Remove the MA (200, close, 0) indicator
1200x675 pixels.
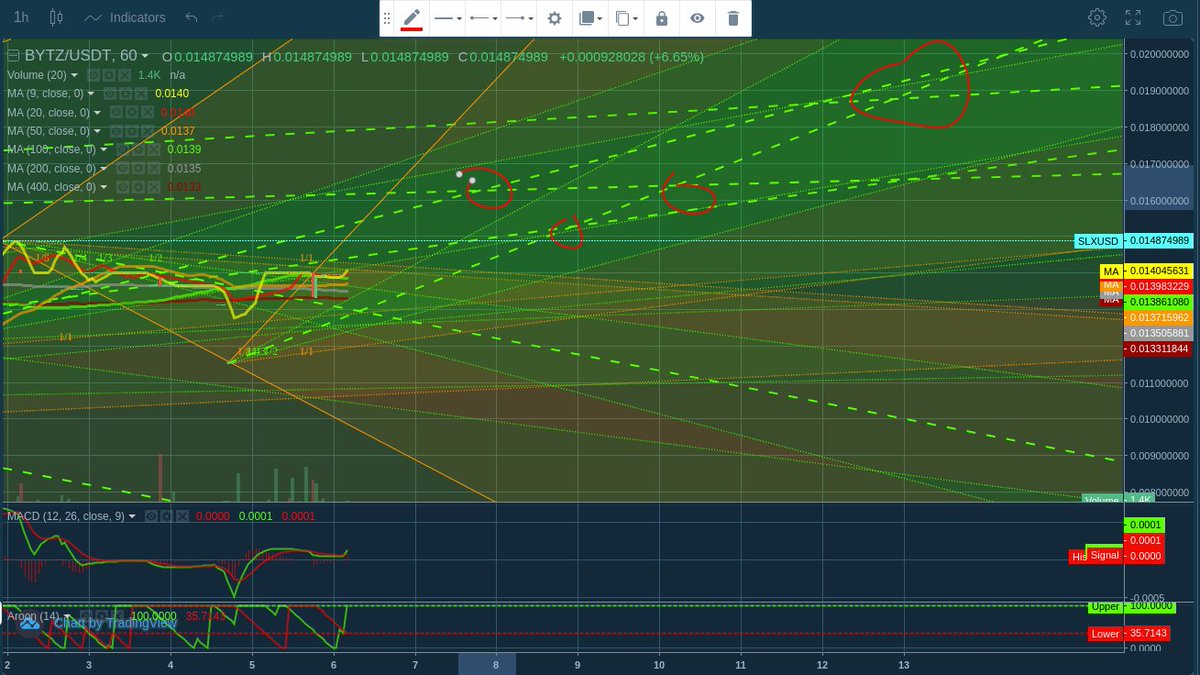click(x=154, y=168)
